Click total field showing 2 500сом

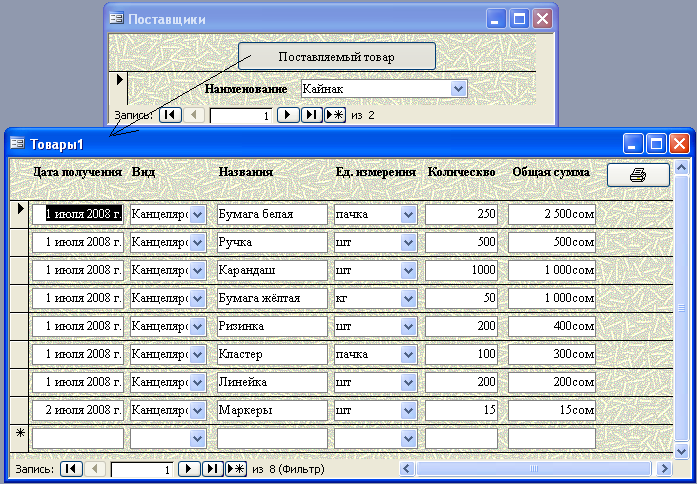pos(552,214)
